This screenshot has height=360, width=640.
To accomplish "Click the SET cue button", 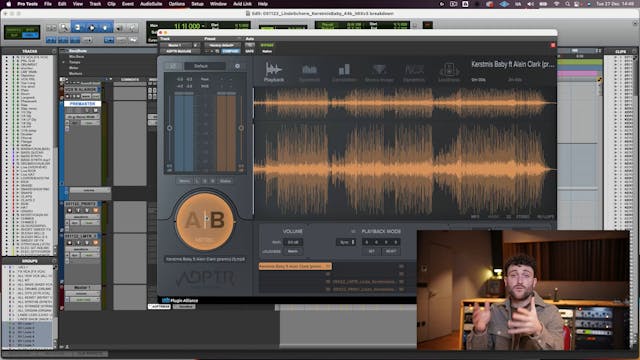I will pos(371,251).
